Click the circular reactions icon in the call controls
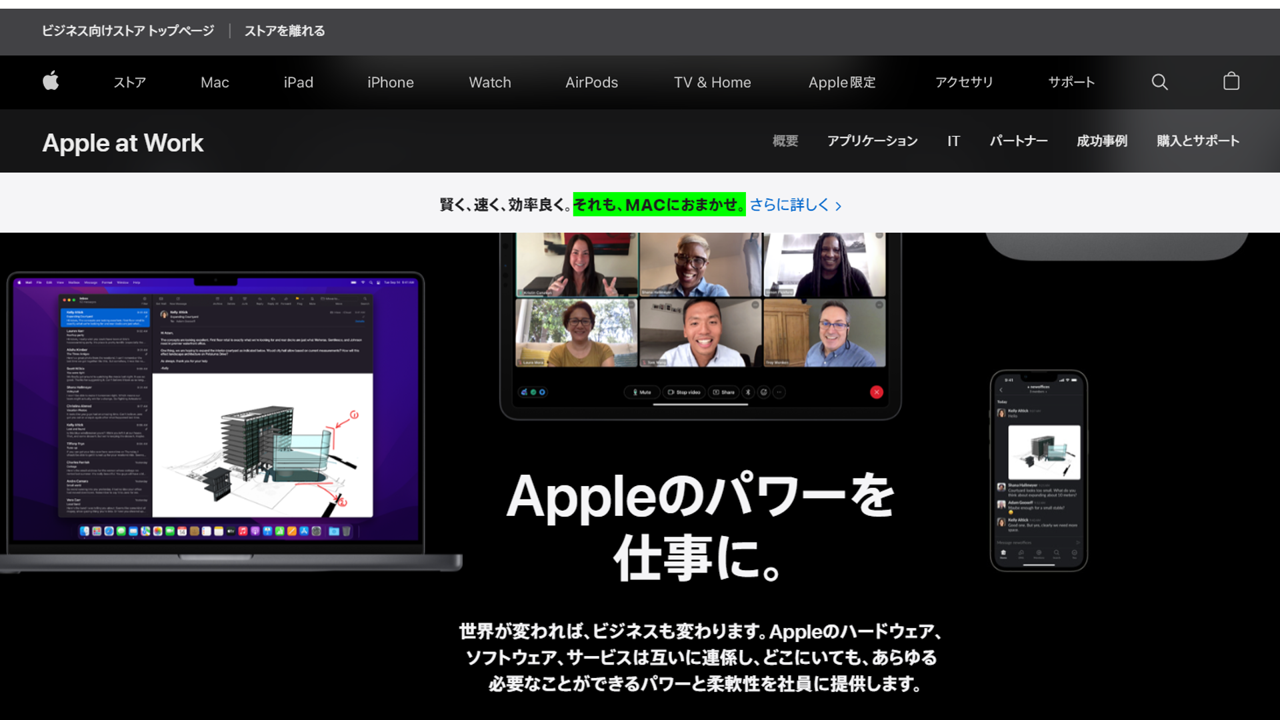The width and height of the screenshot is (1280, 720). (x=764, y=392)
